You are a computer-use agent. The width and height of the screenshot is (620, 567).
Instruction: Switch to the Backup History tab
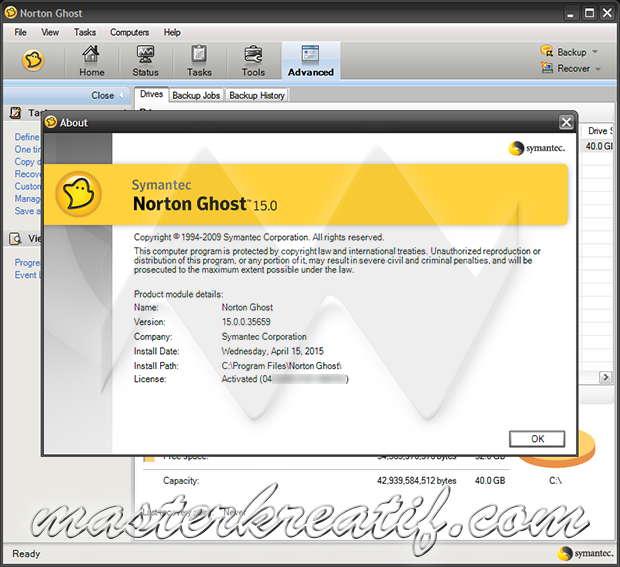[257, 95]
